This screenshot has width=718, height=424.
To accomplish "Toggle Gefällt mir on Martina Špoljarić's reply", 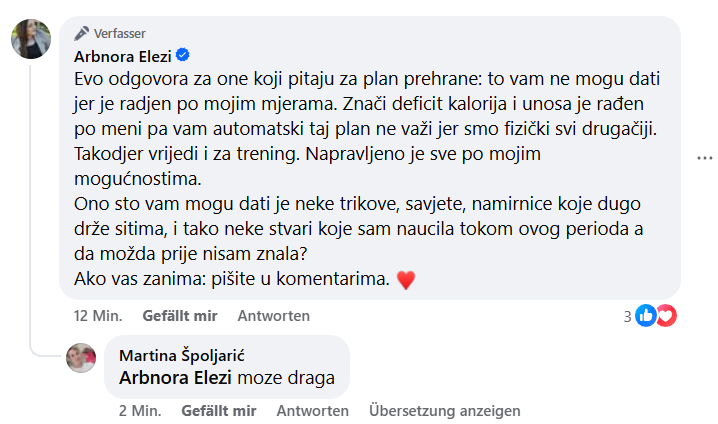I will click(x=218, y=411).
